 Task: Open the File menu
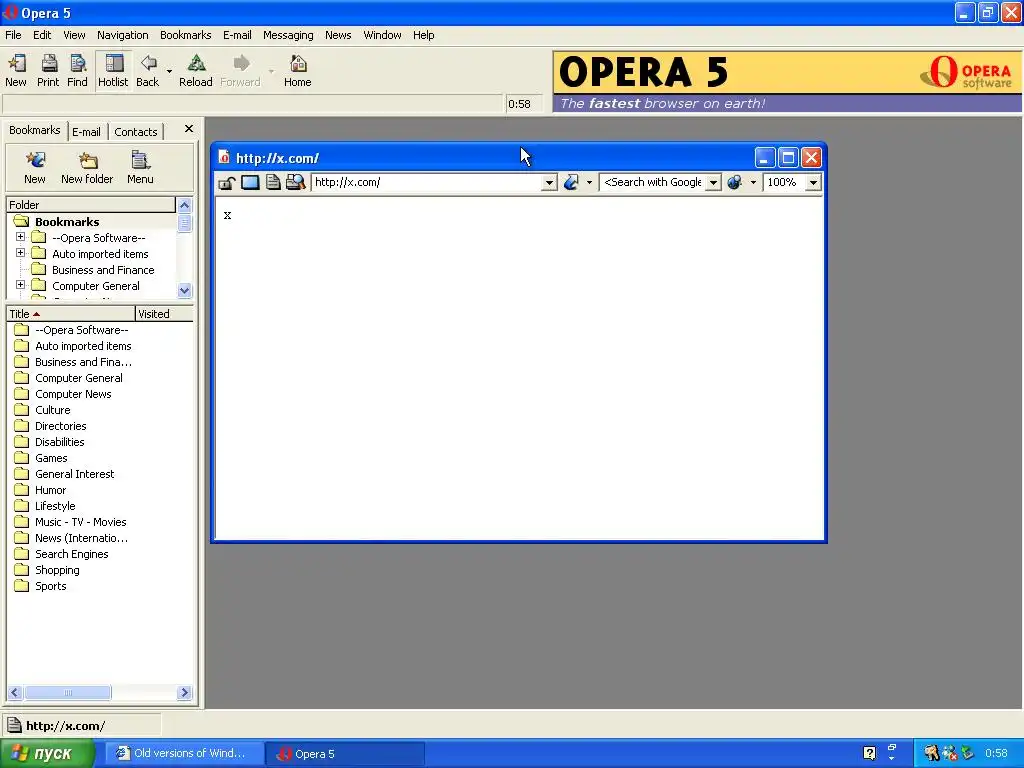pyautogui.click(x=13, y=35)
